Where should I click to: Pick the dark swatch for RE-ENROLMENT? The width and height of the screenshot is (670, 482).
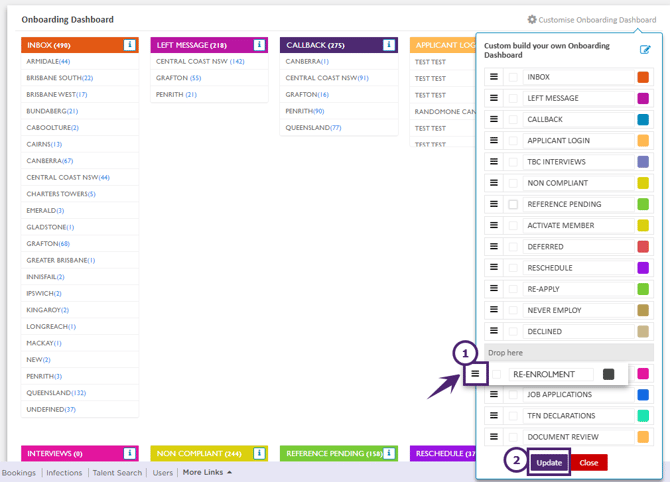pos(608,374)
